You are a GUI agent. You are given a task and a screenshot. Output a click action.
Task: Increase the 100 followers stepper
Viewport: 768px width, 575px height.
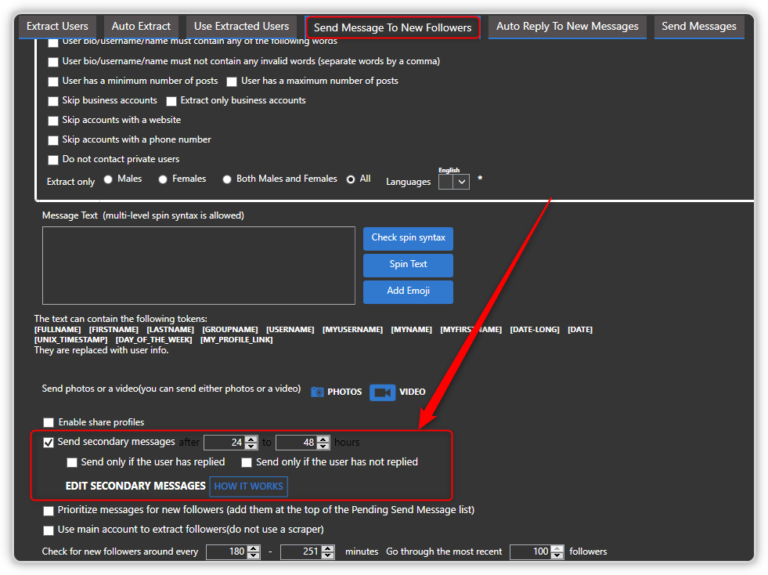coord(557,548)
